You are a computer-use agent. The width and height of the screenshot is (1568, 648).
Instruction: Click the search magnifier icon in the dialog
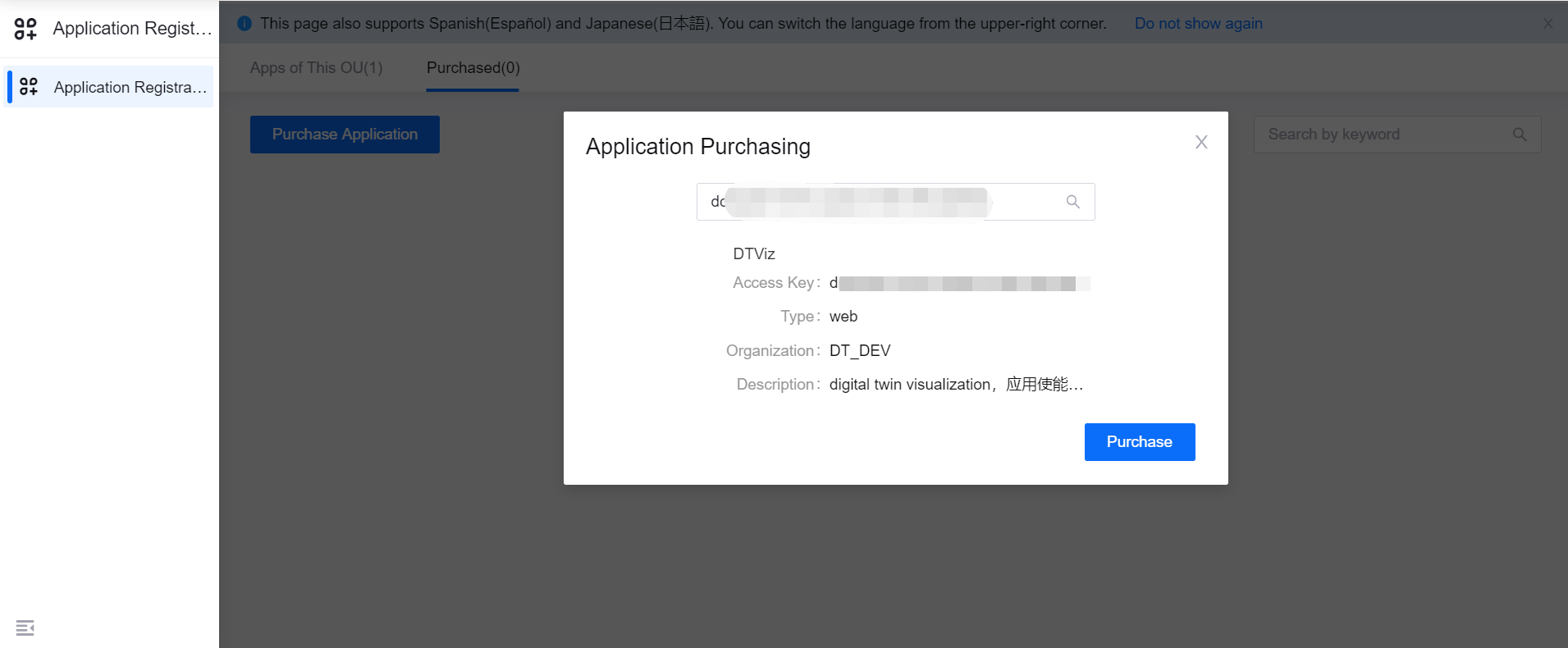coord(1072,202)
